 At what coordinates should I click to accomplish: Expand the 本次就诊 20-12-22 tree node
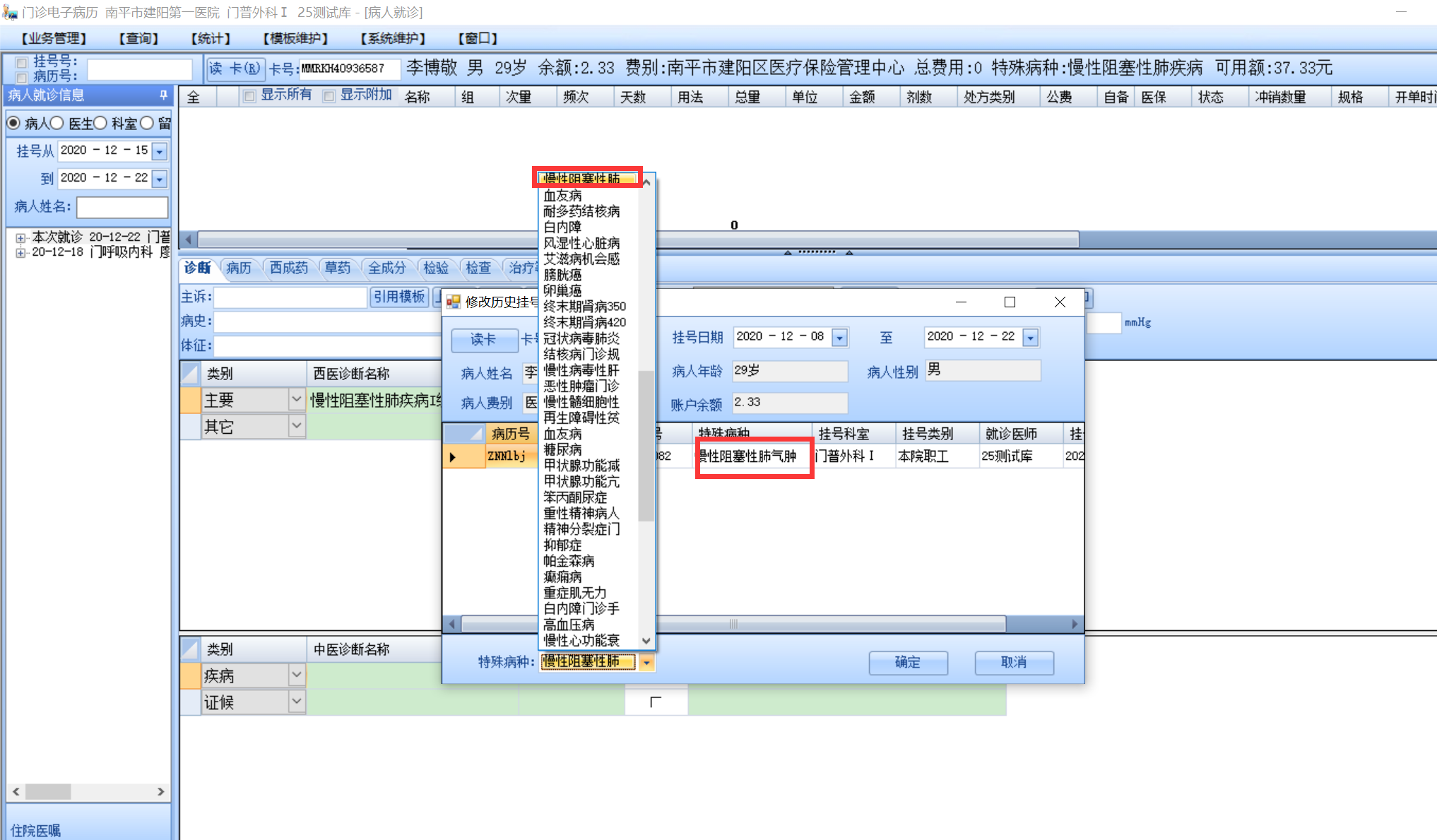tap(20, 238)
